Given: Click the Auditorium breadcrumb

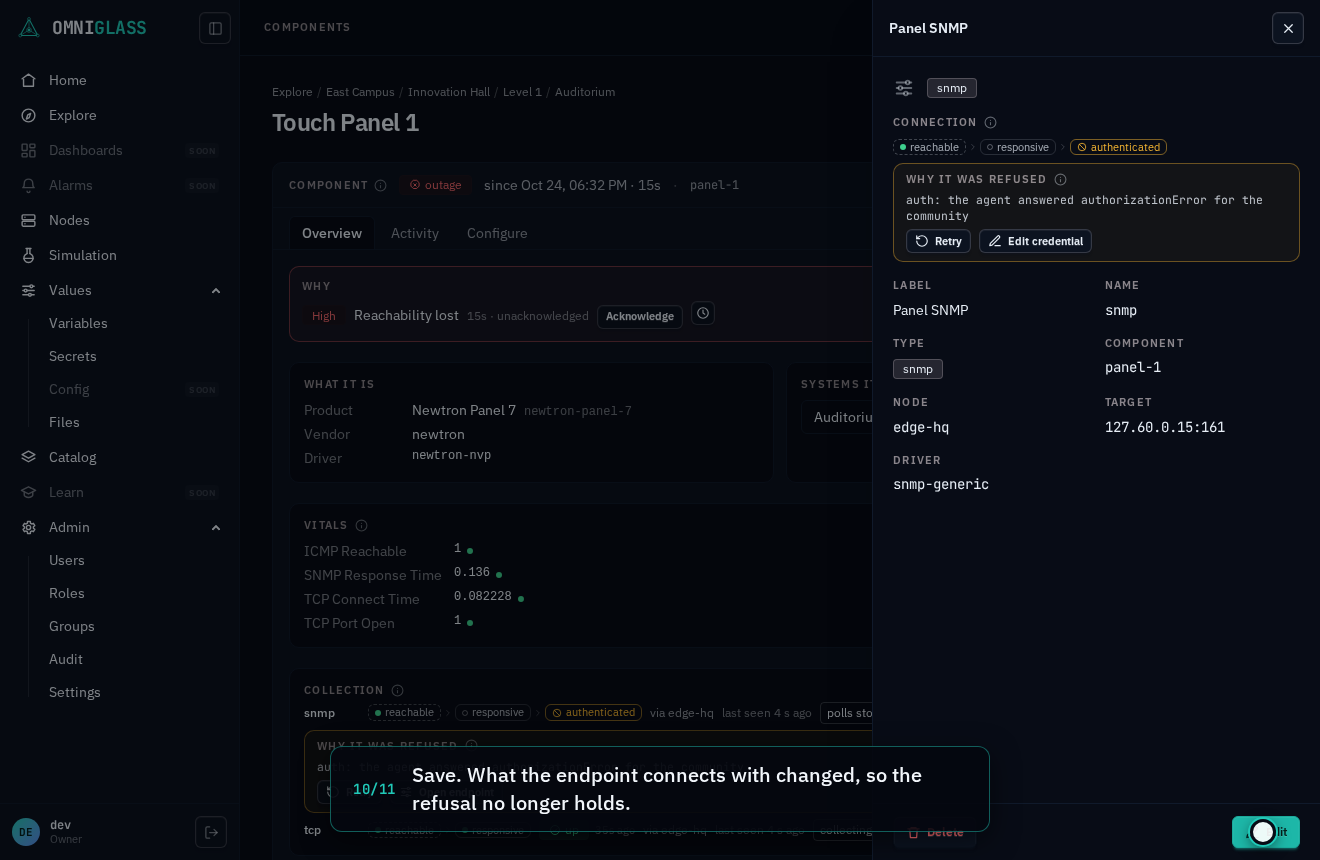Looking at the screenshot, I should click(x=585, y=92).
